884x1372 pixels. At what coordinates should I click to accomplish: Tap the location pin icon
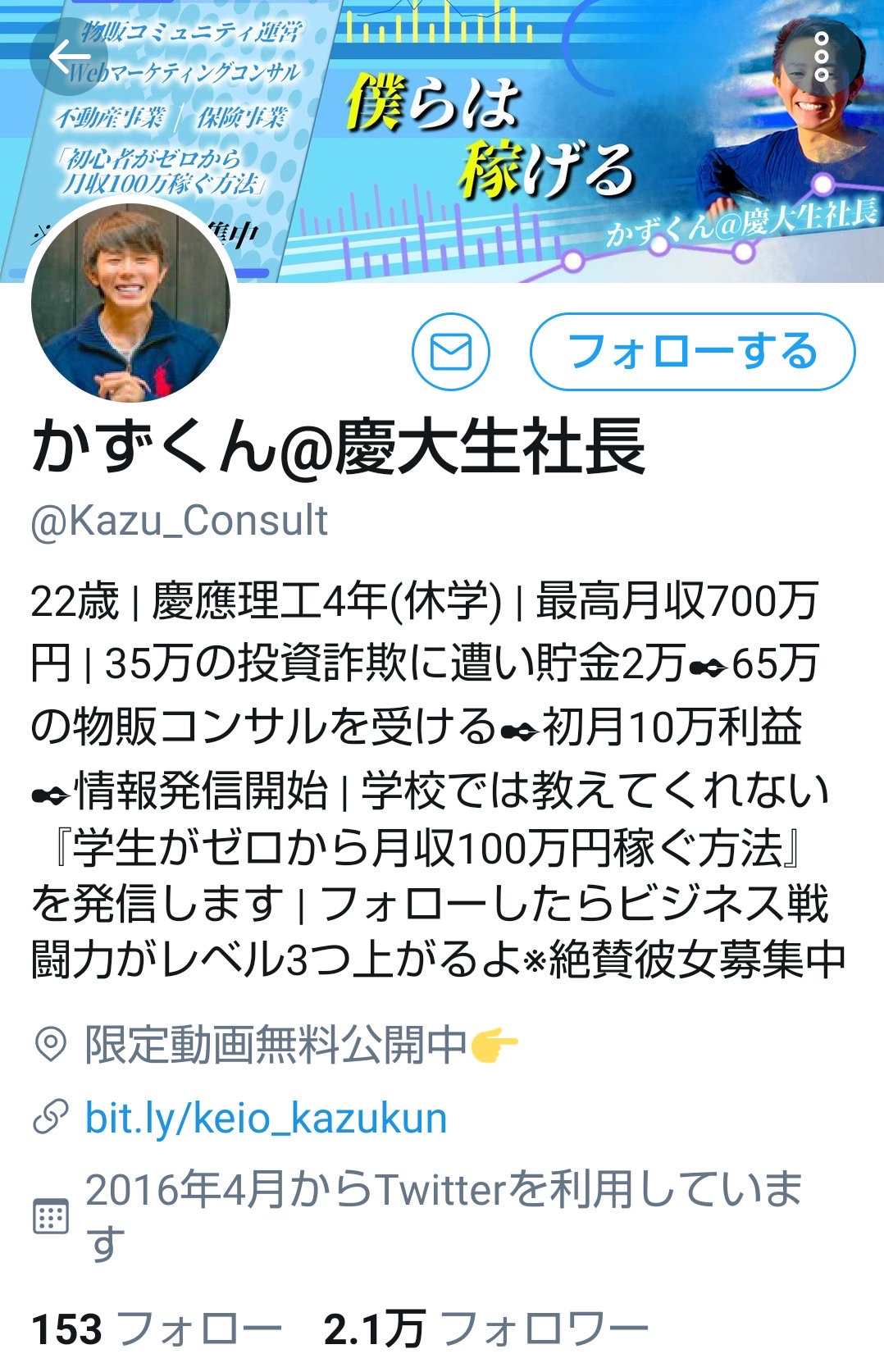tap(51, 1046)
